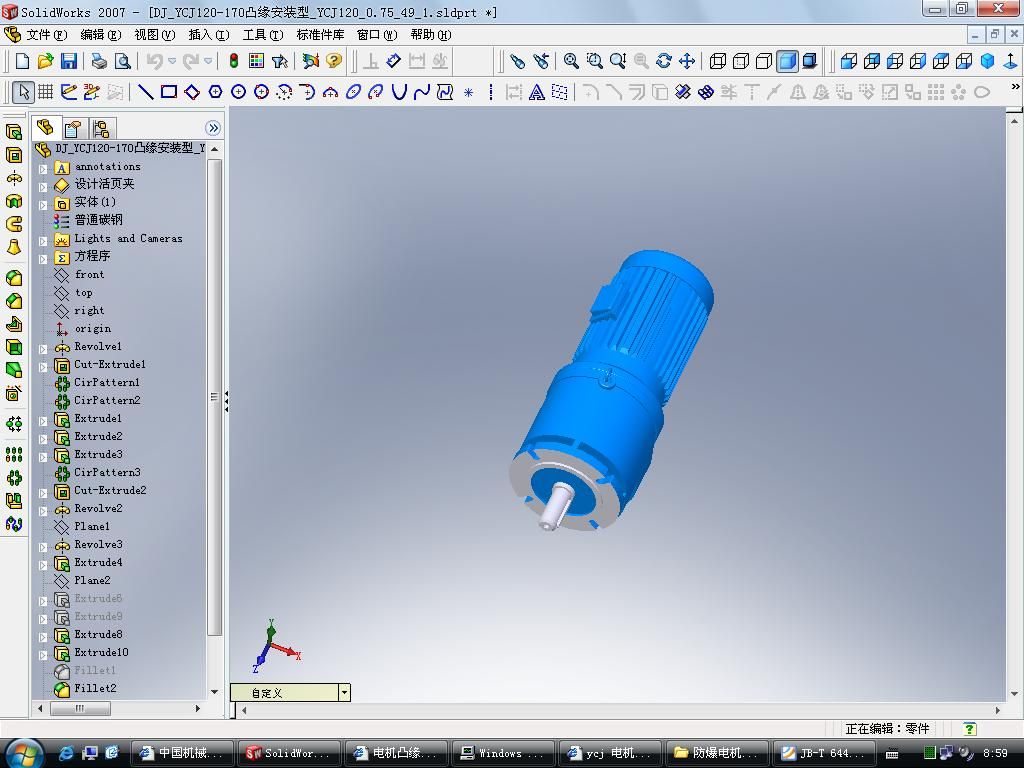Select the Fillet2 feature in tree
1024x768 pixels.
coord(95,688)
